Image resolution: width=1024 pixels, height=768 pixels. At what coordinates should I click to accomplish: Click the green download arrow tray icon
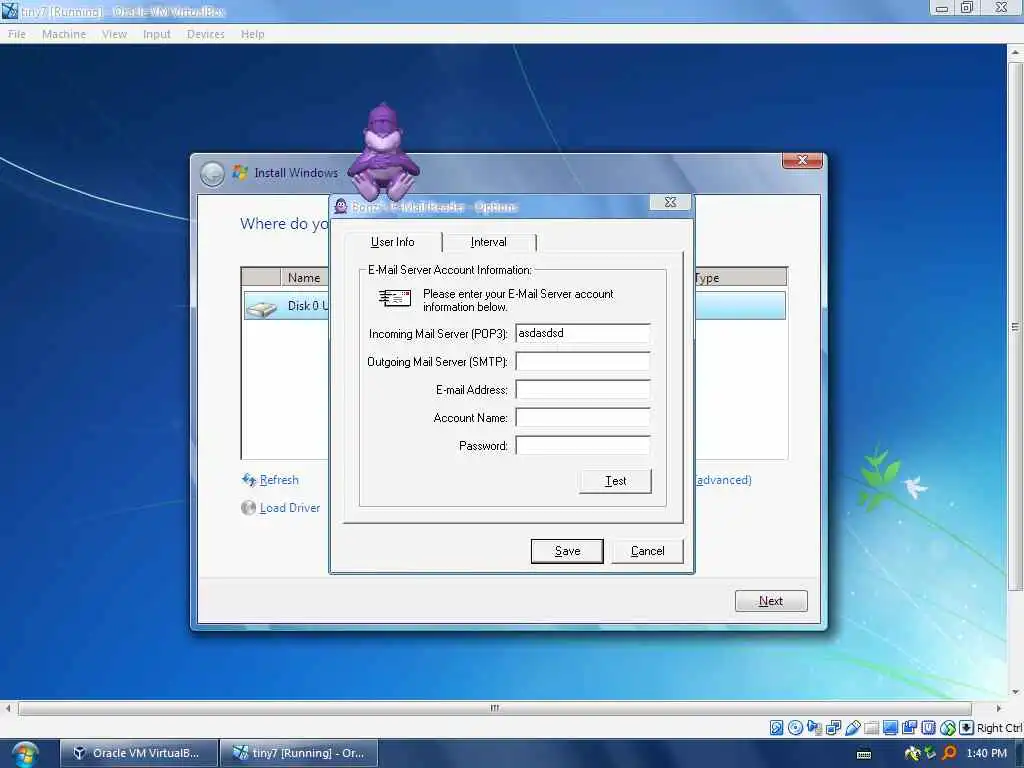click(931, 754)
